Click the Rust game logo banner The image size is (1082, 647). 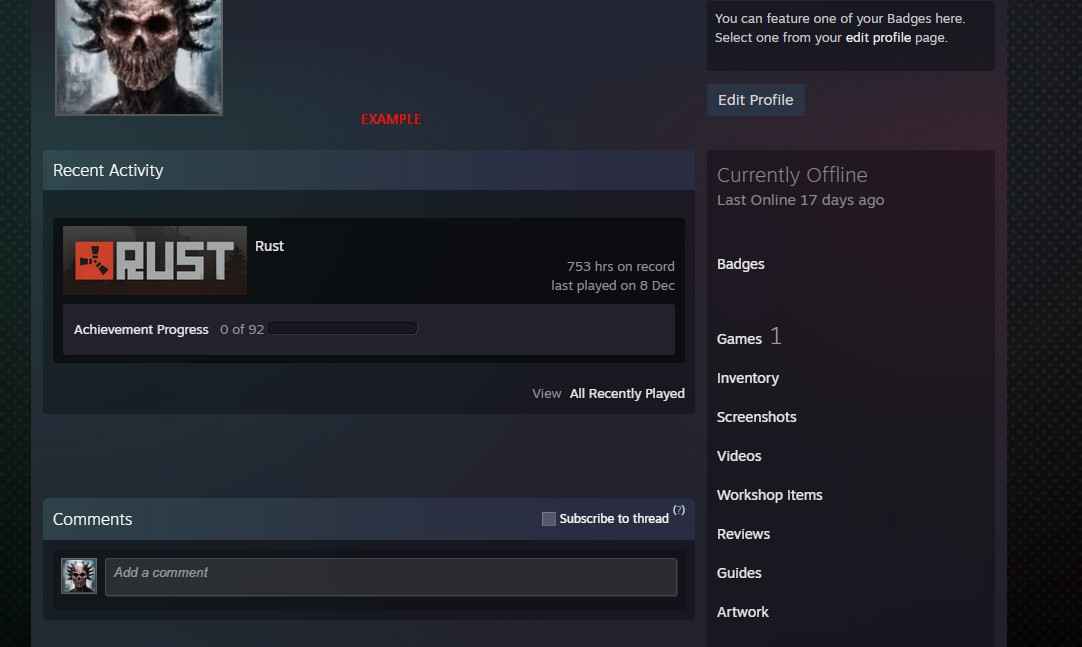click(155, 260)
